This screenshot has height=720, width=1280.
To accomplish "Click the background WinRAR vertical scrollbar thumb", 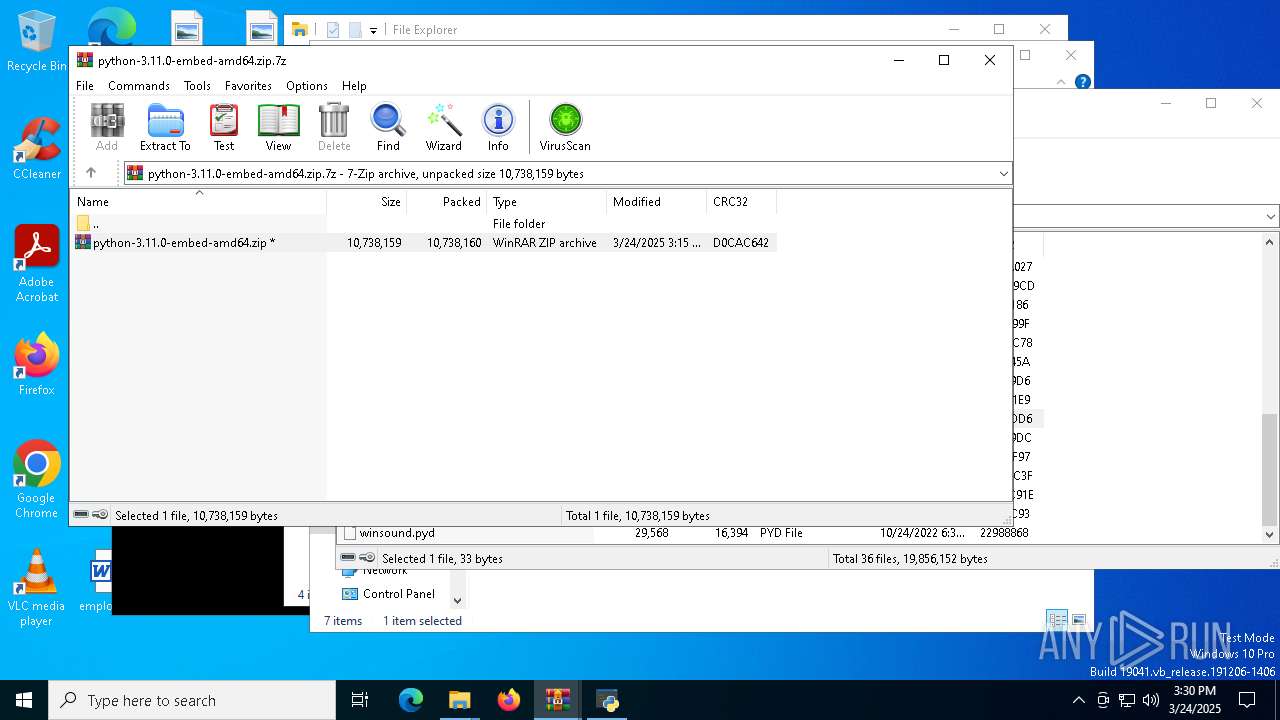I will click(x=1270, y=469).
